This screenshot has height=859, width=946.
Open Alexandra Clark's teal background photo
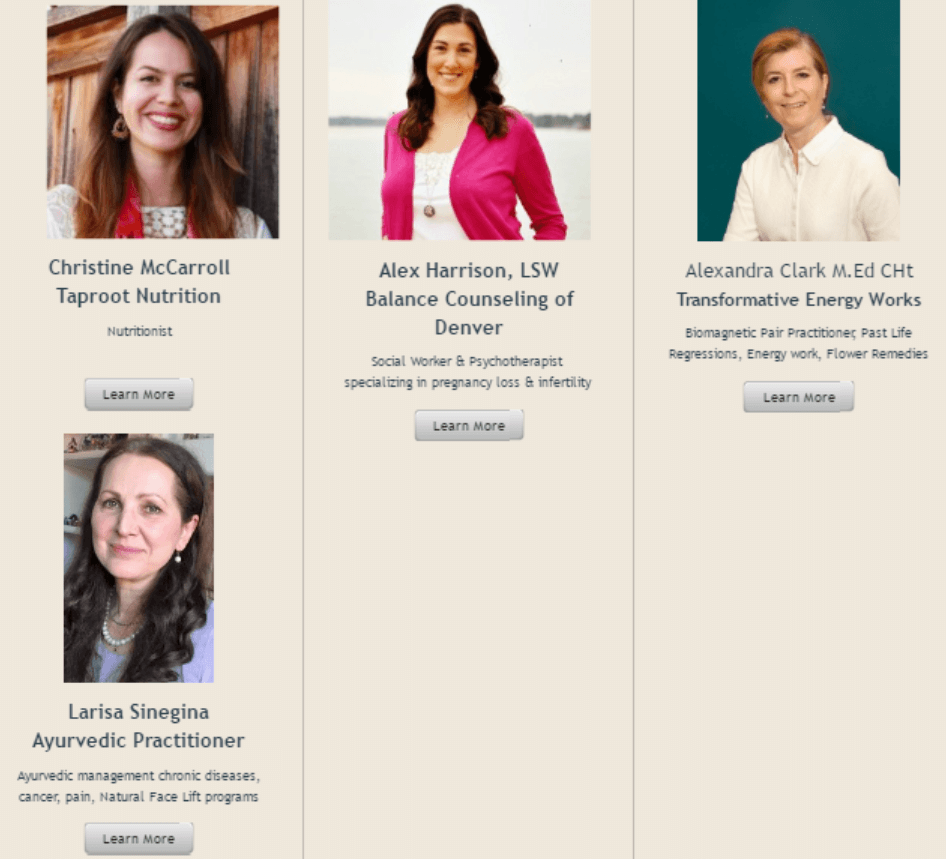(x=798, y=121)
